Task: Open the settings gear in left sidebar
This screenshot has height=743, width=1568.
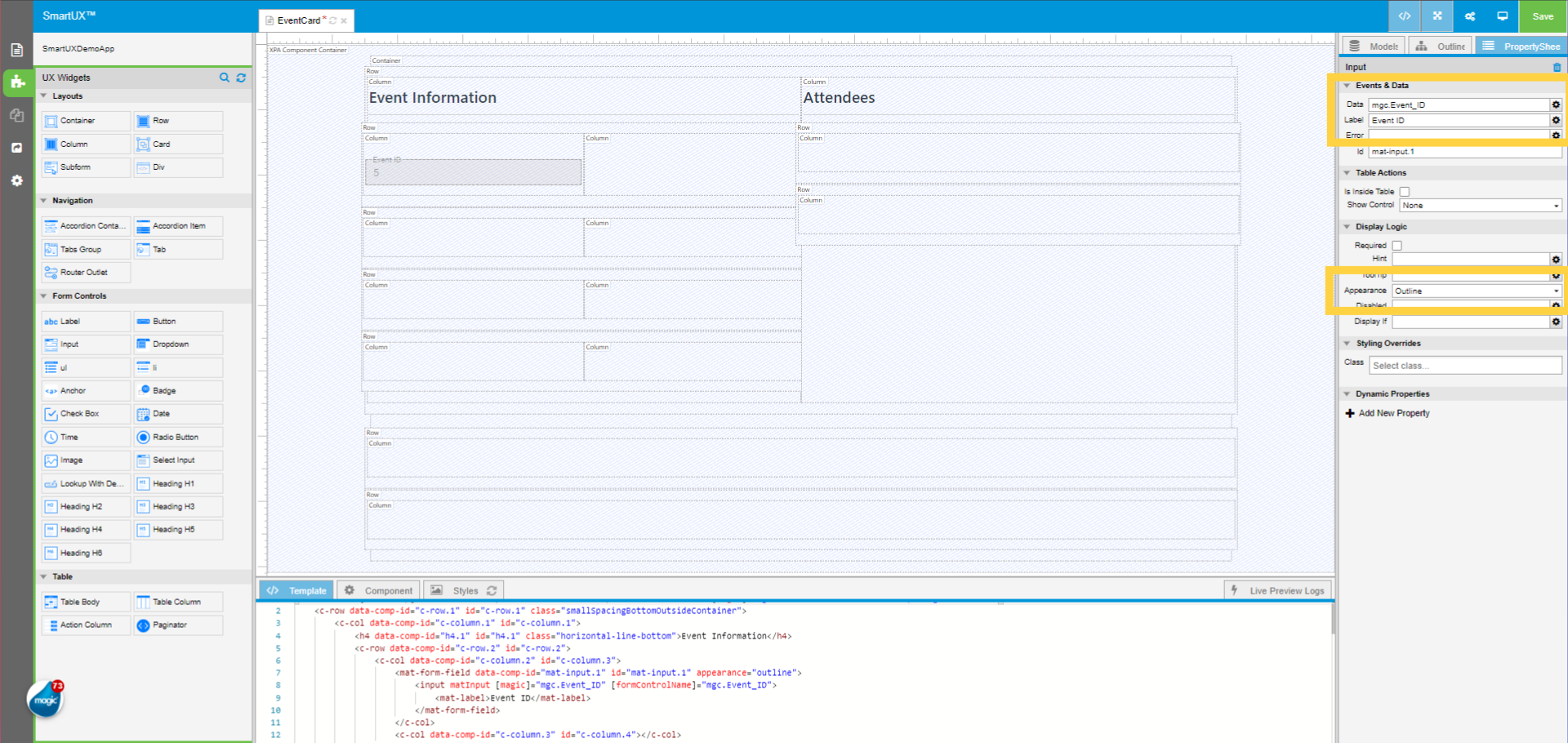Action: (16, 180)
